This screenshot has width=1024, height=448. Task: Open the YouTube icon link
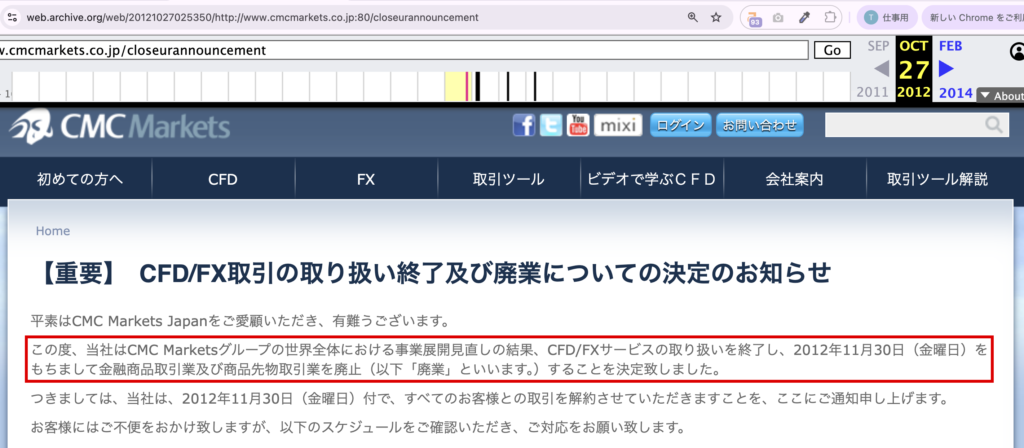point(577,125)
